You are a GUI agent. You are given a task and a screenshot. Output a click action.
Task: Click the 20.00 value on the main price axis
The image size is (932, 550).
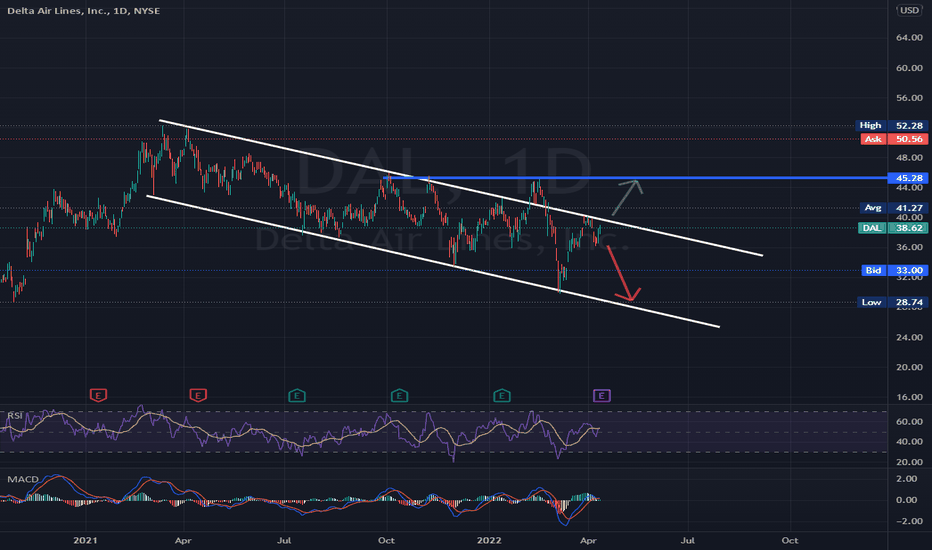[x=909, y=367]
